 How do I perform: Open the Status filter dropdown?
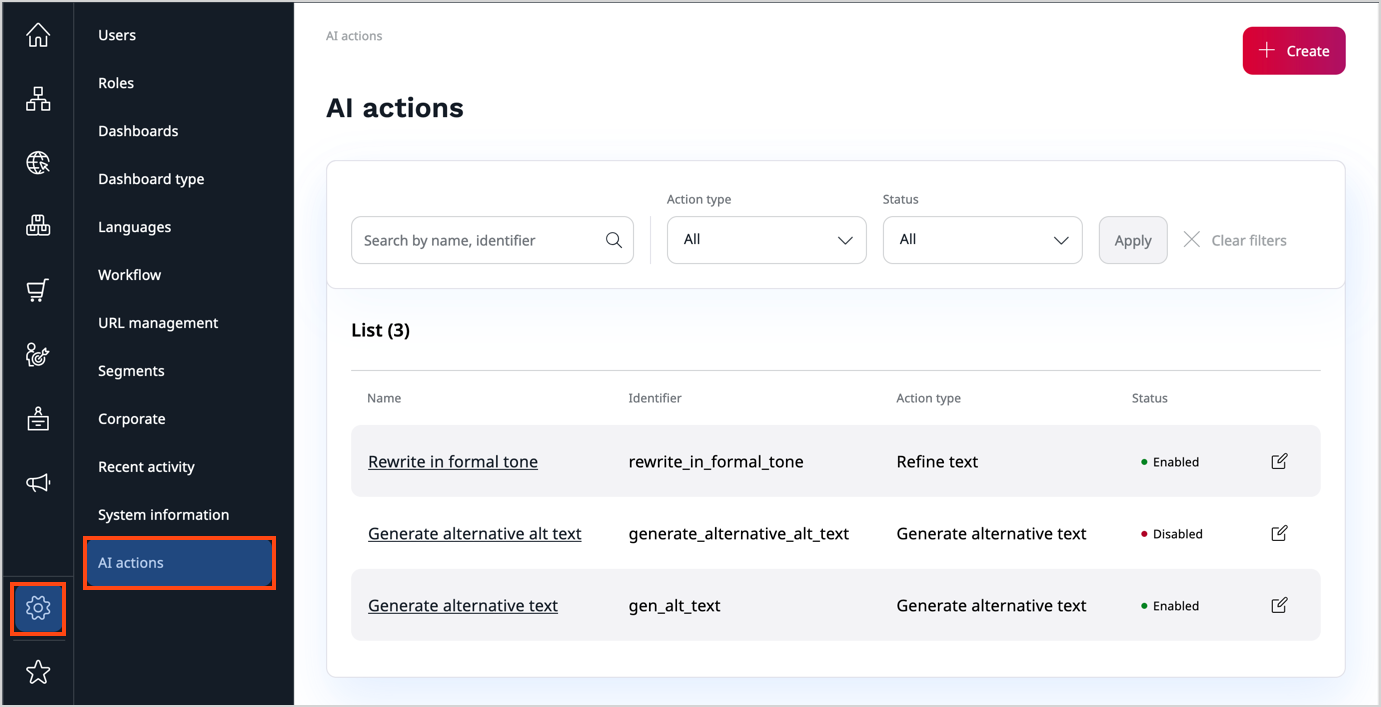[x=982, y=240]
